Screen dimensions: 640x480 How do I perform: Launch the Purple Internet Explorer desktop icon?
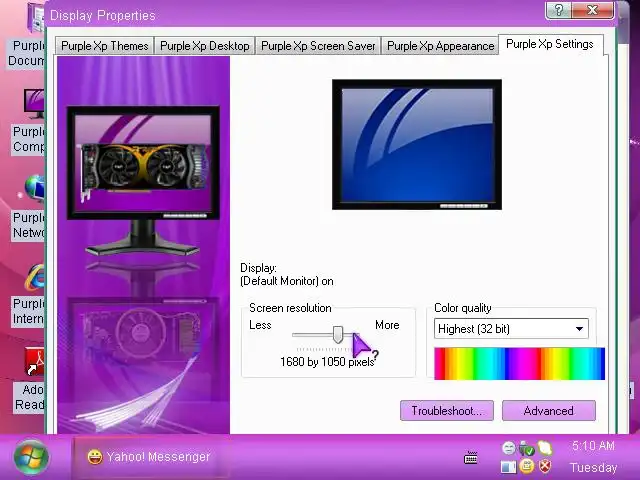[35, 278]
